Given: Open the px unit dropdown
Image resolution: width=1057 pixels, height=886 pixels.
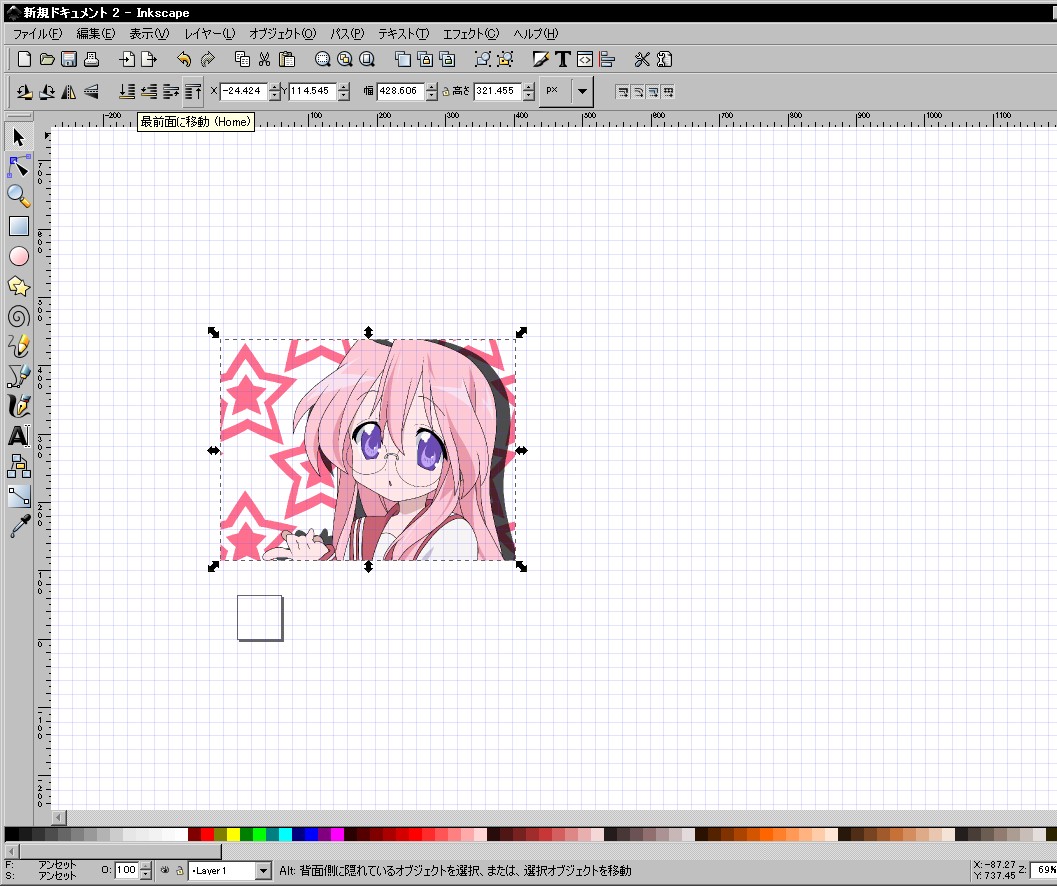Looking at the screenshot, I should click(582, 91).
